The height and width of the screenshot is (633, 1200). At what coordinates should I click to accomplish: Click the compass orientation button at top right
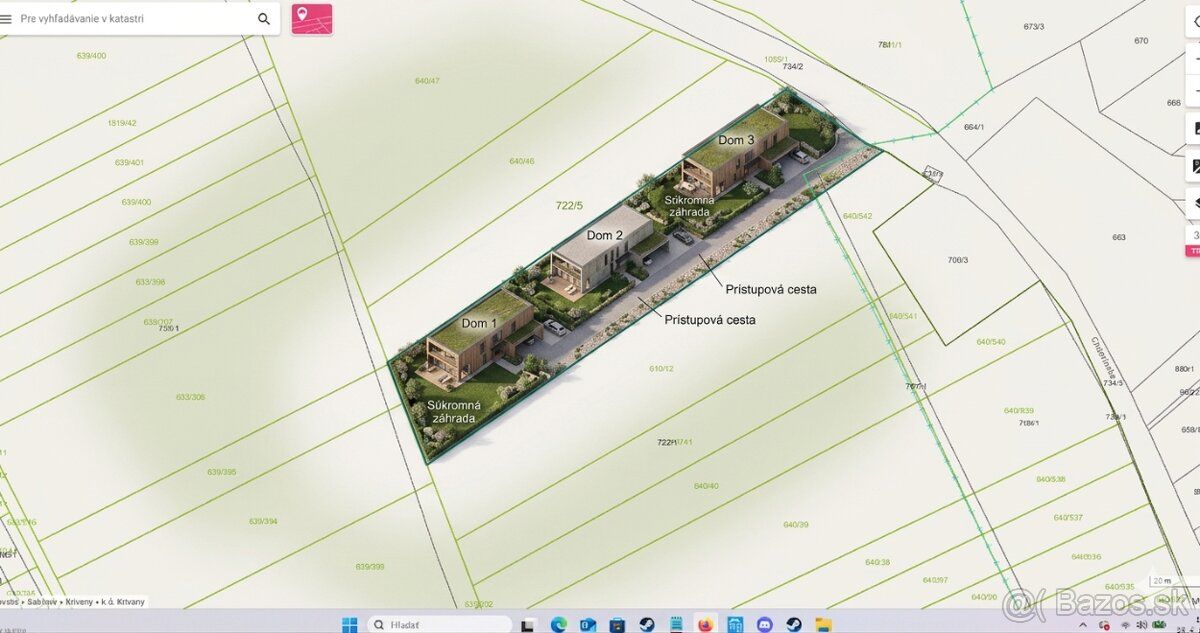pyautogui.click(x=1195, y=18)
